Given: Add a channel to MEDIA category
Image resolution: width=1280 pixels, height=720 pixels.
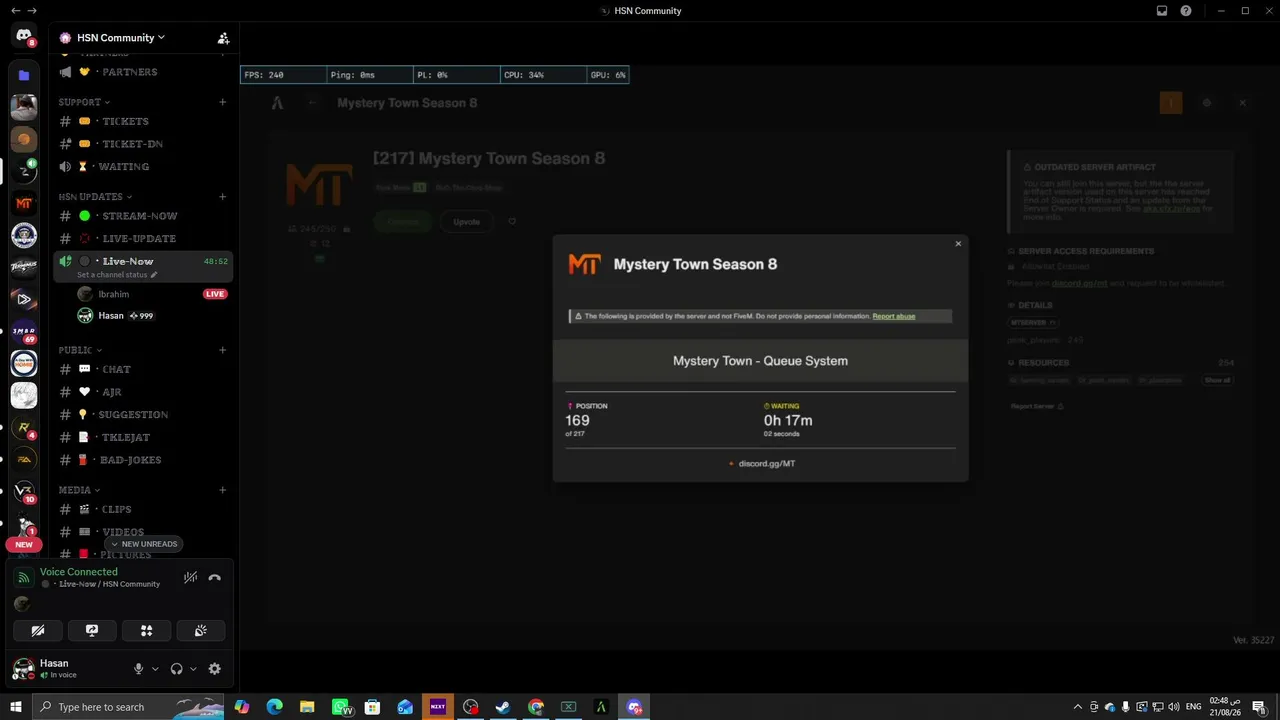Looking at the screenshot, I should [x=223, y=490].
